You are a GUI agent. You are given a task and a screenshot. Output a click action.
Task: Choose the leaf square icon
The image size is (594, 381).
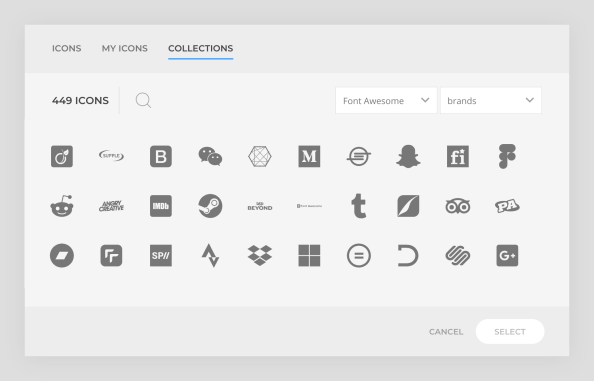408,206
